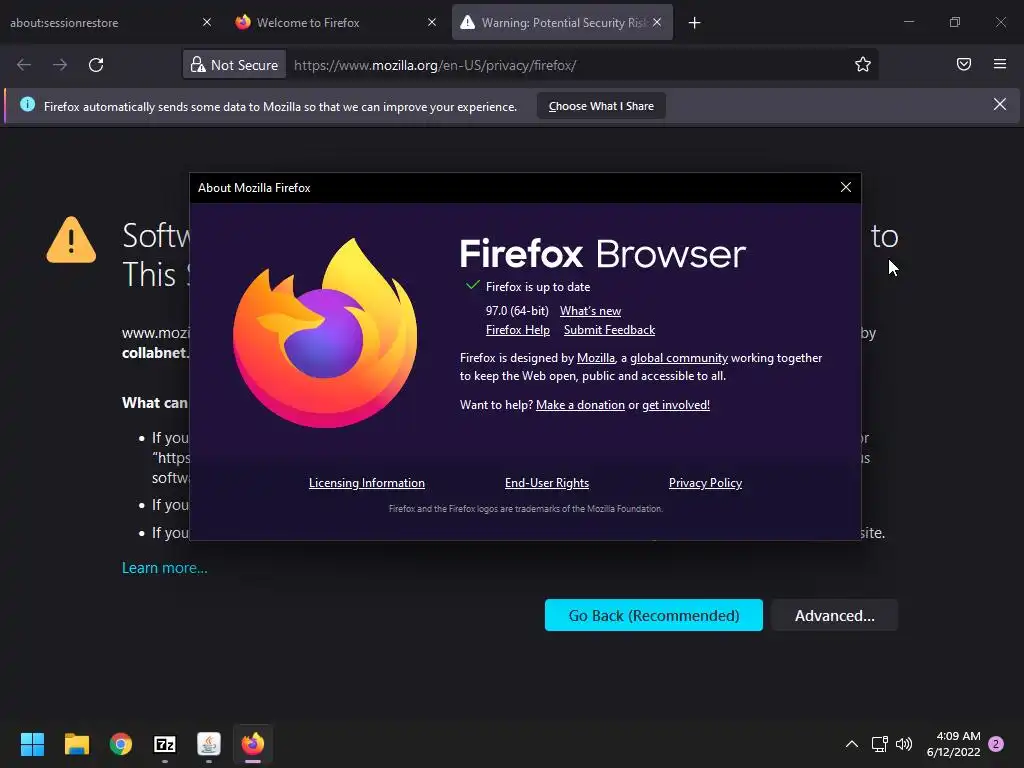Viewport: 1024px width, 768px height.
Task: Follow the Mozilla link in dialog
Action: [596, 358]
